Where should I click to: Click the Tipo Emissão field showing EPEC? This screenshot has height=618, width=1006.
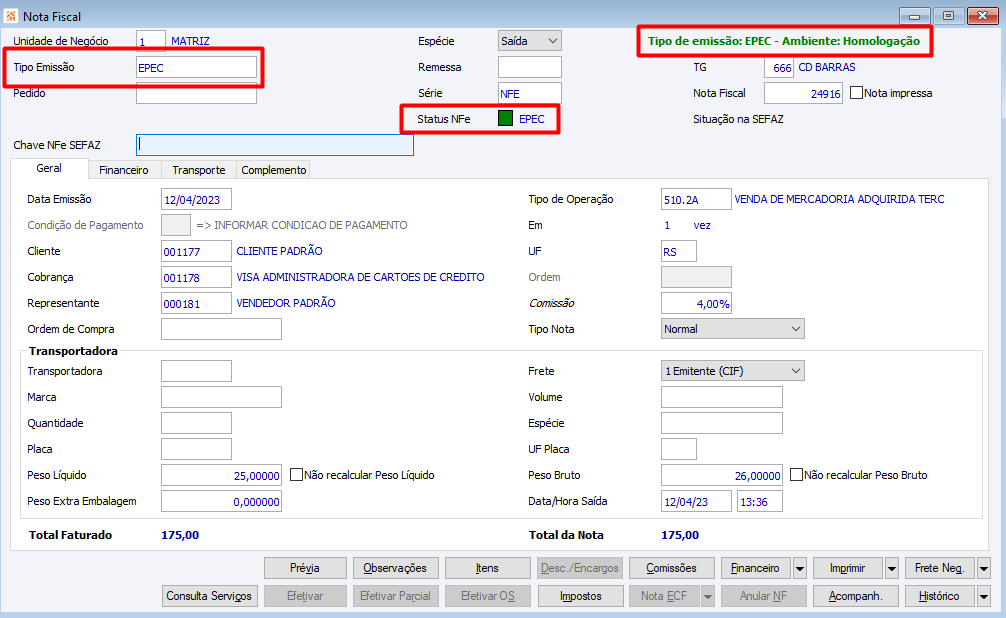[196, 67]
